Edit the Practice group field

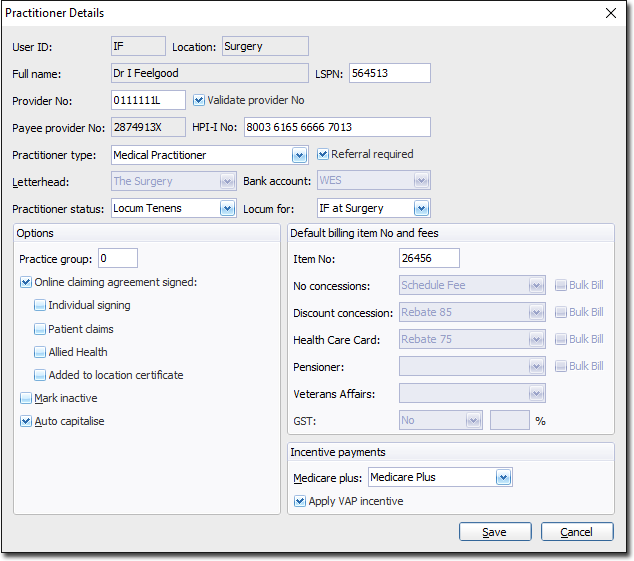[118, 258]
